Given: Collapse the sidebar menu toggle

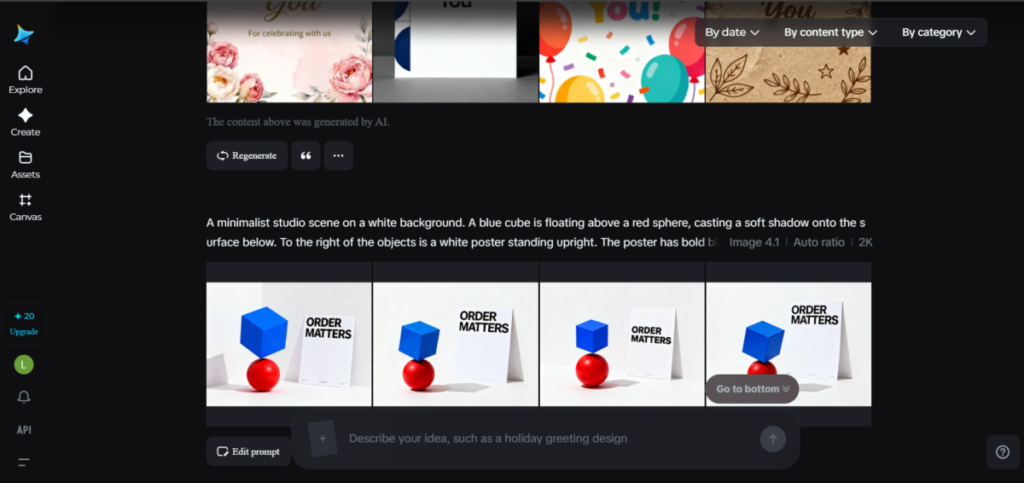Looking at the screenshot, I should 24,462.
